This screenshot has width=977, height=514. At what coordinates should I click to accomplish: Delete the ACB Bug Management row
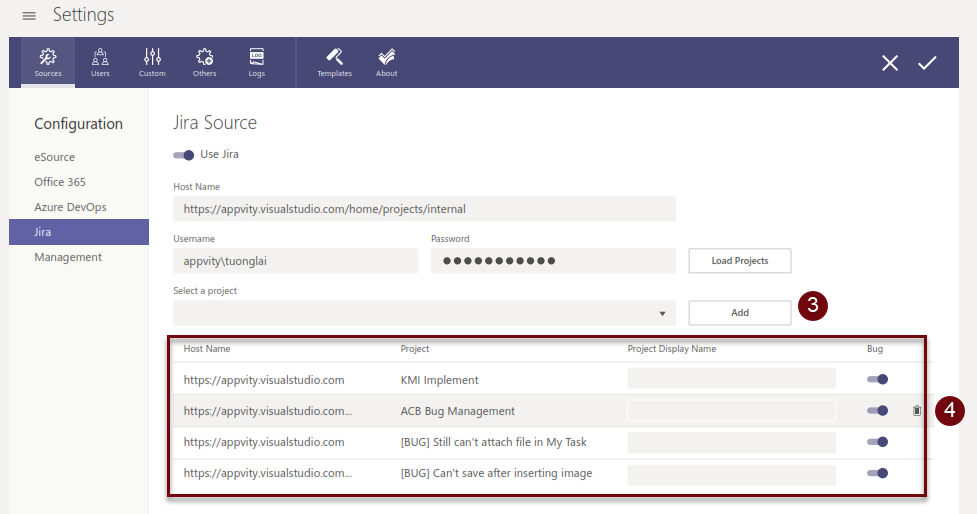pos(917,410)
